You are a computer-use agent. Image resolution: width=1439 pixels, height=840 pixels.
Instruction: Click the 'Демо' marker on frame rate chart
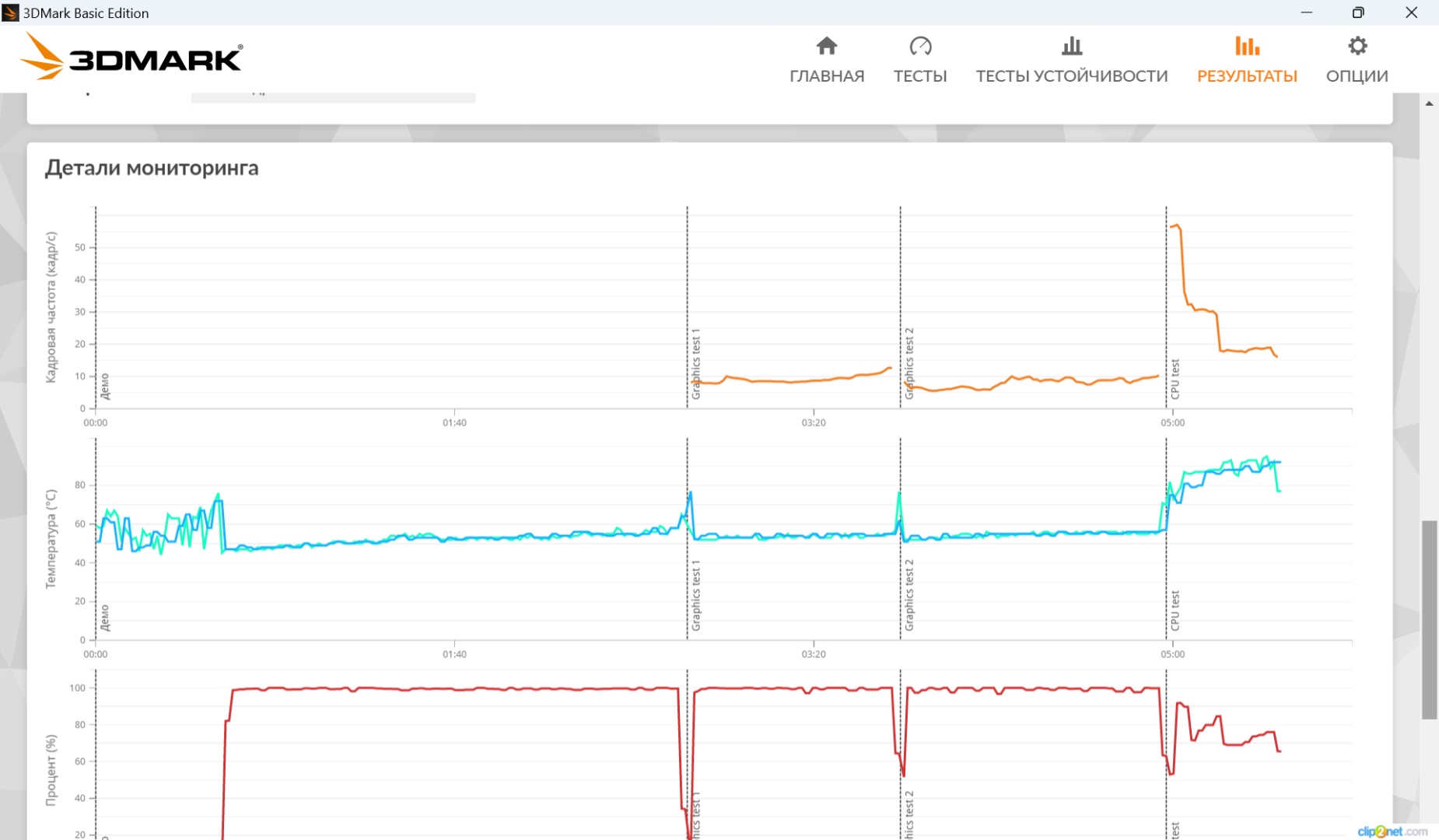coord(105,387)
